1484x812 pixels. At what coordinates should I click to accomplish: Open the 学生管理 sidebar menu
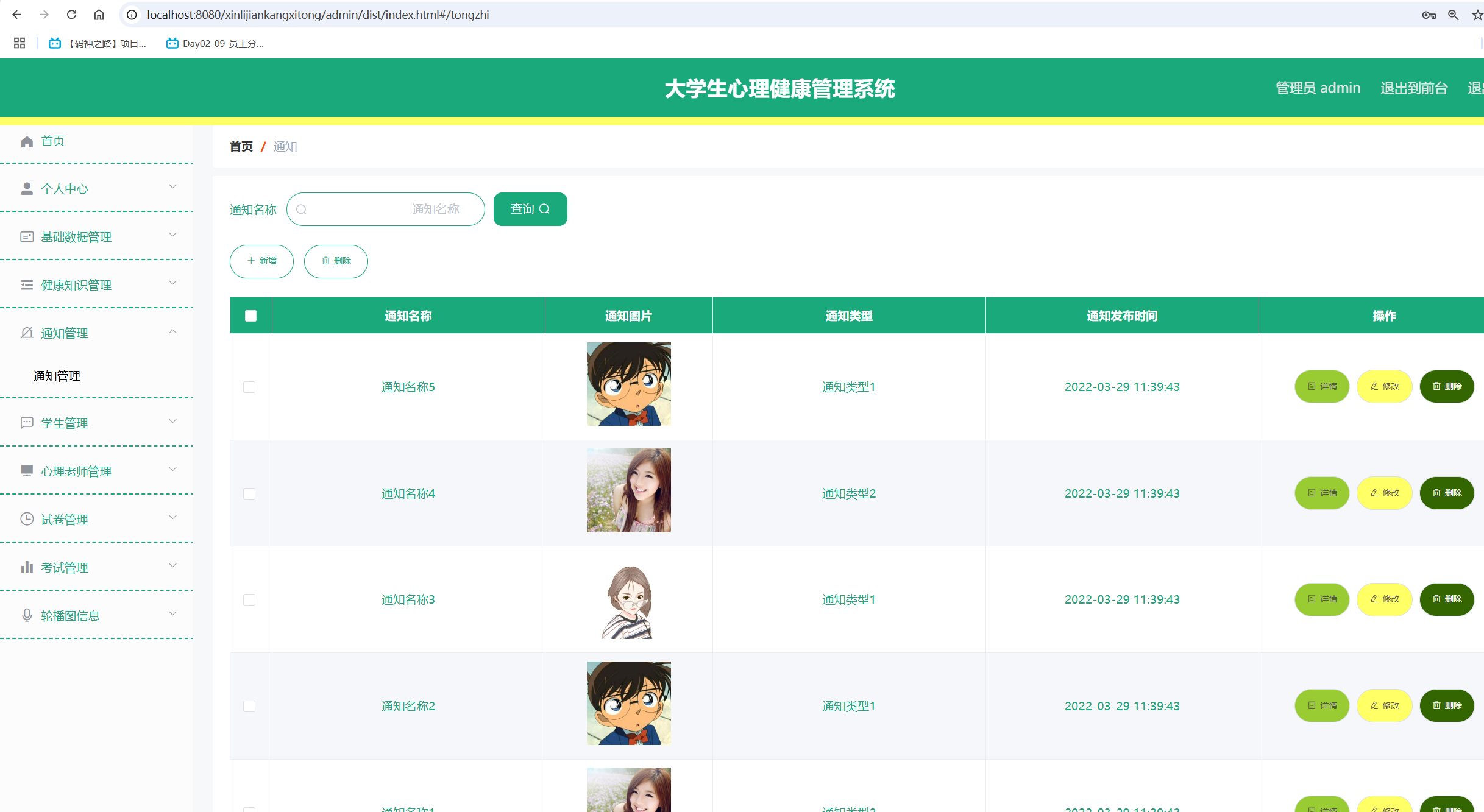tap(65, 423)
